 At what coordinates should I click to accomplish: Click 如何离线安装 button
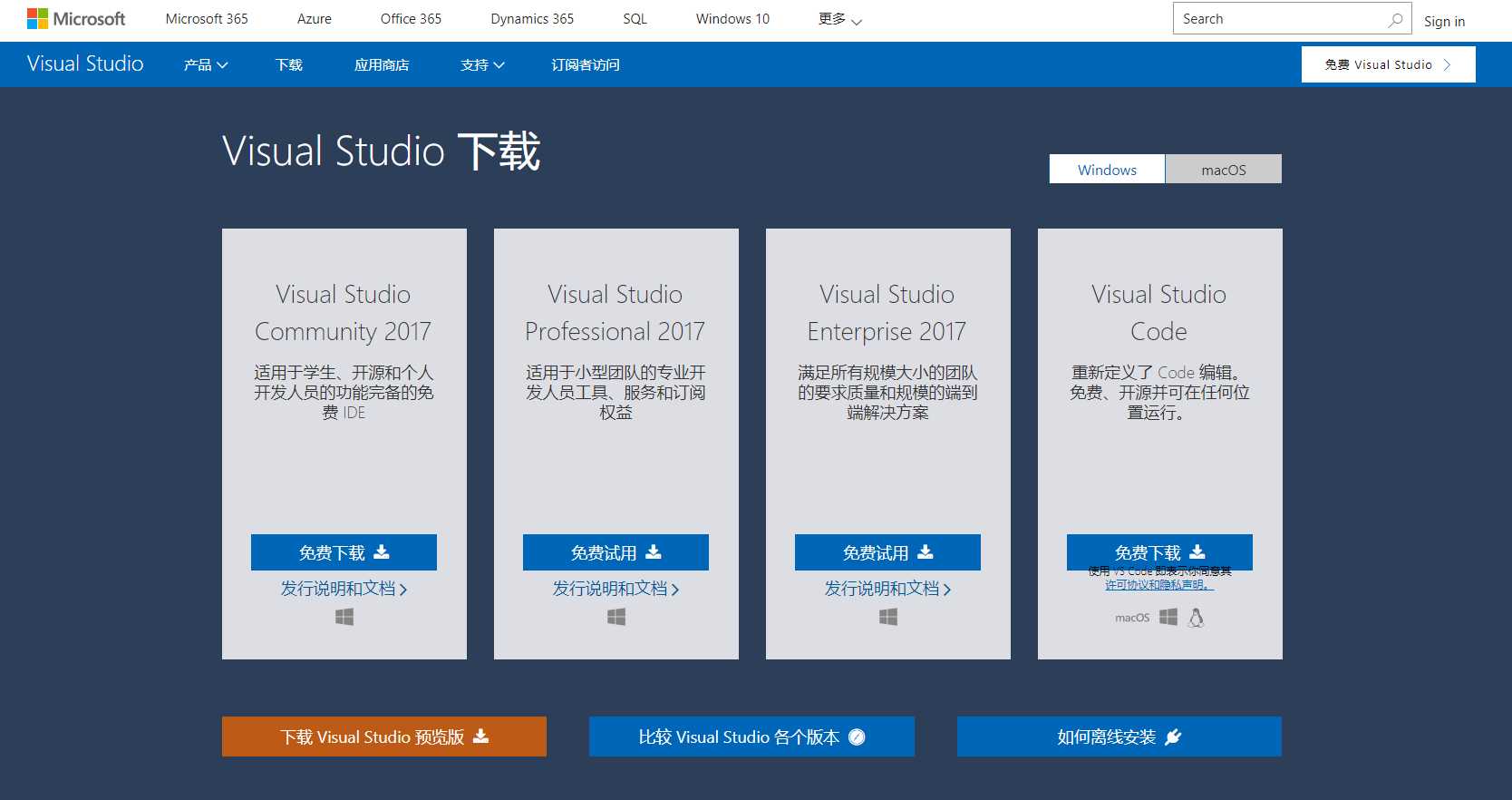(x=1119, y=737)
